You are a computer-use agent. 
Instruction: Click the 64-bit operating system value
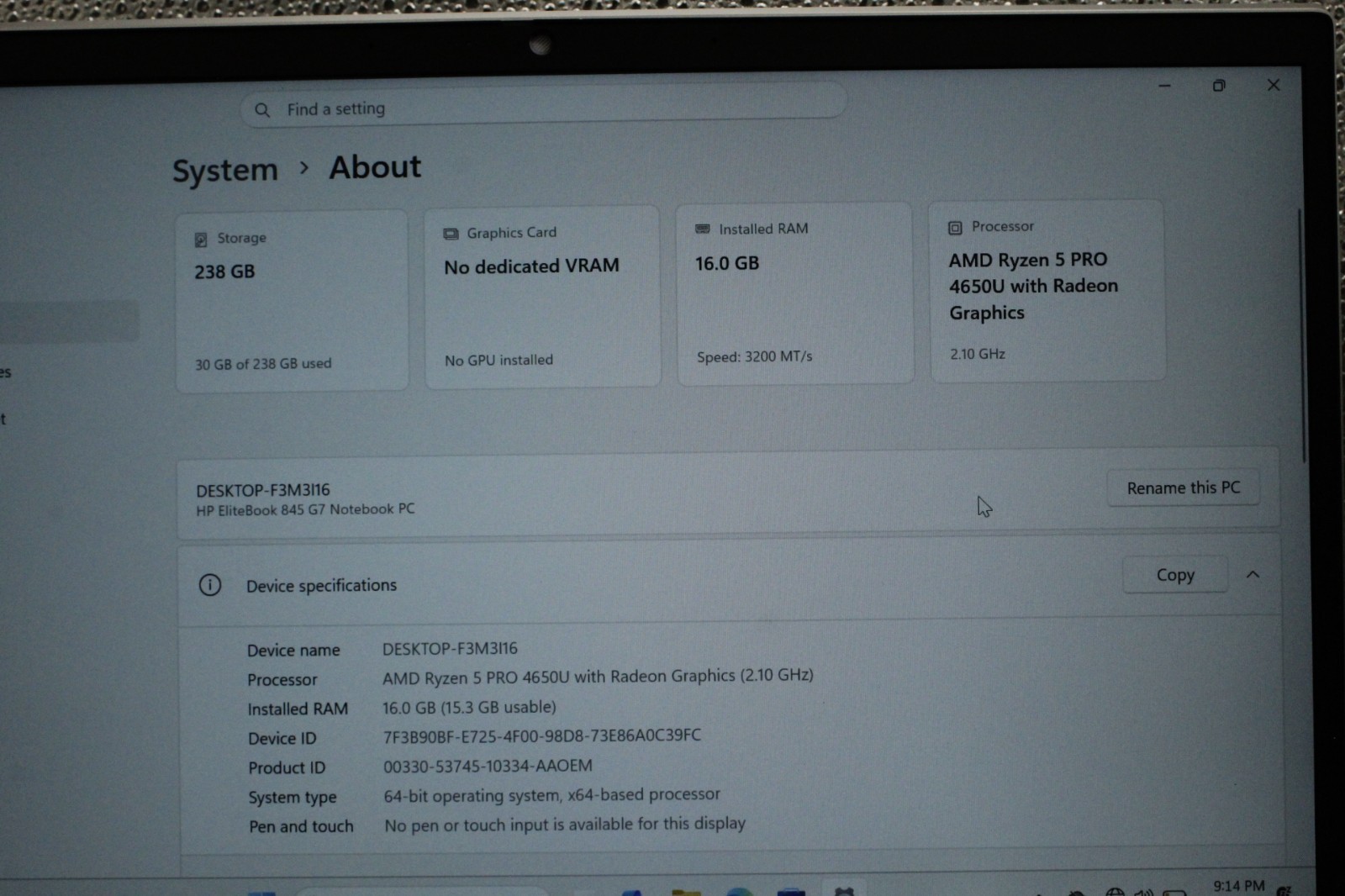coord(551,795)
